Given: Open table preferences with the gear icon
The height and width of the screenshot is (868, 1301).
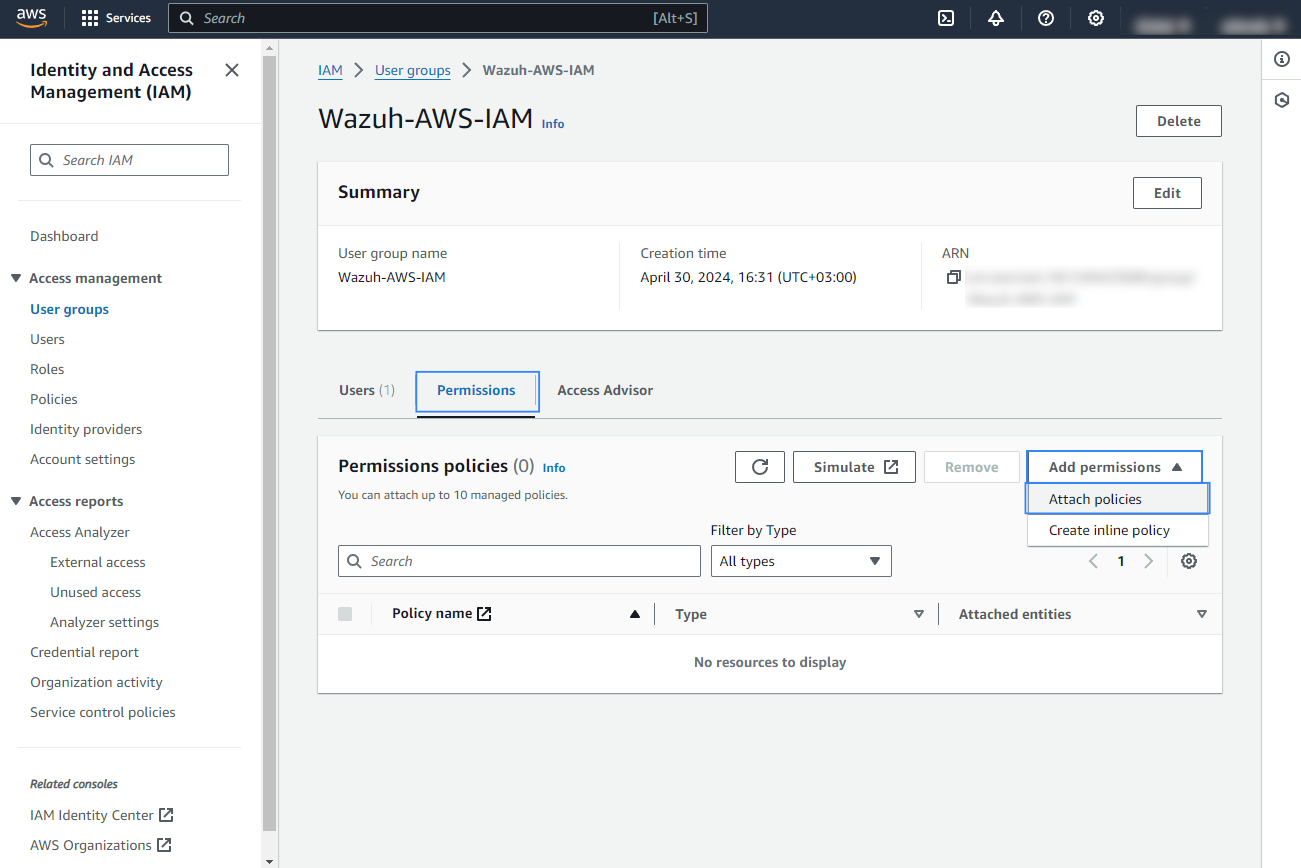Looking at the screenshot, I should [x=1188, y=561].
